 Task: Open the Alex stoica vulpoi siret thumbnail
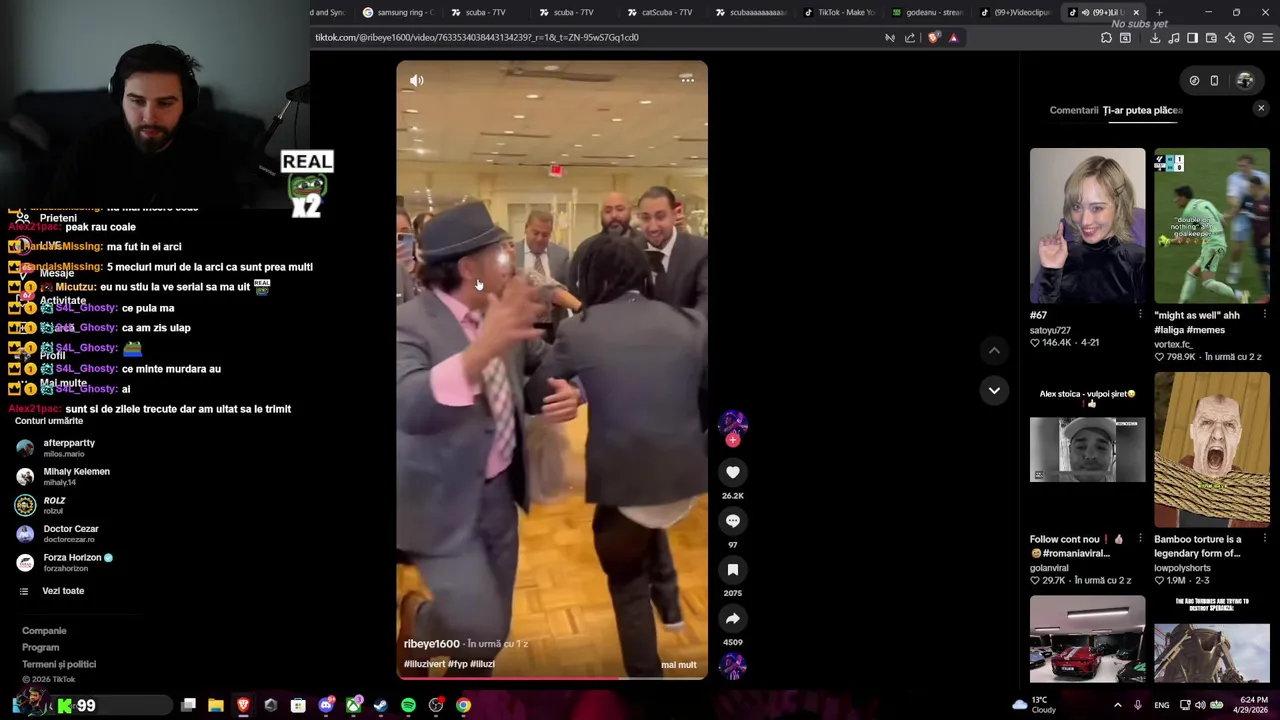tap(1088, 450)
